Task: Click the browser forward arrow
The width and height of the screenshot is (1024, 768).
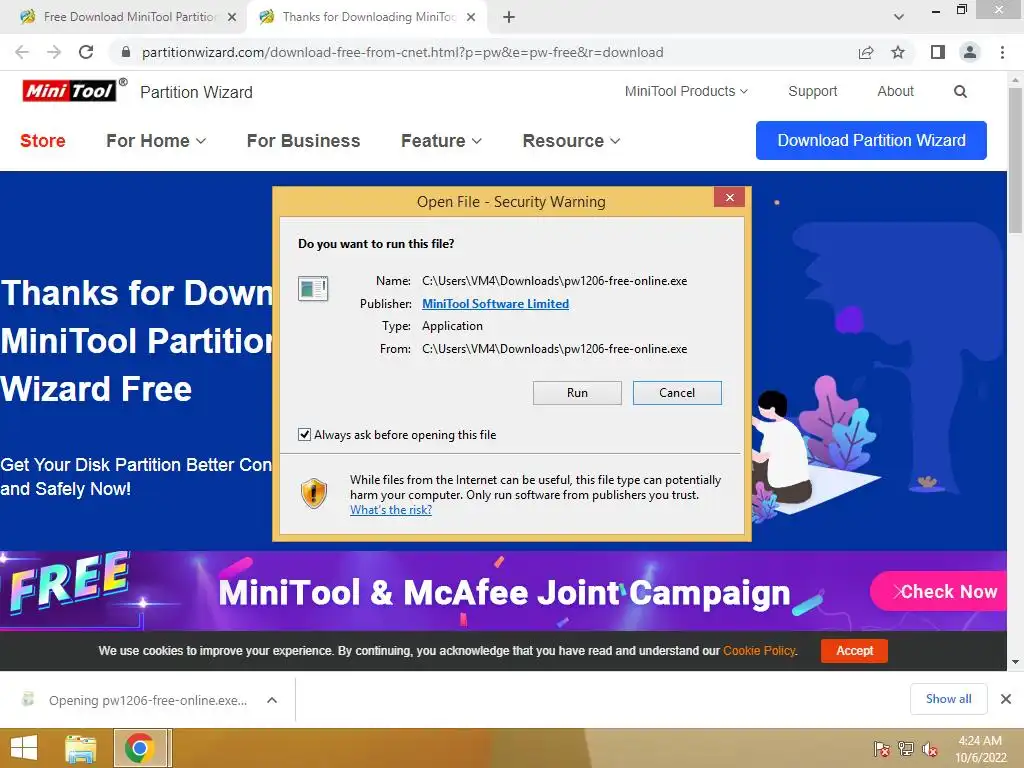Action: (x=54, y=52)
